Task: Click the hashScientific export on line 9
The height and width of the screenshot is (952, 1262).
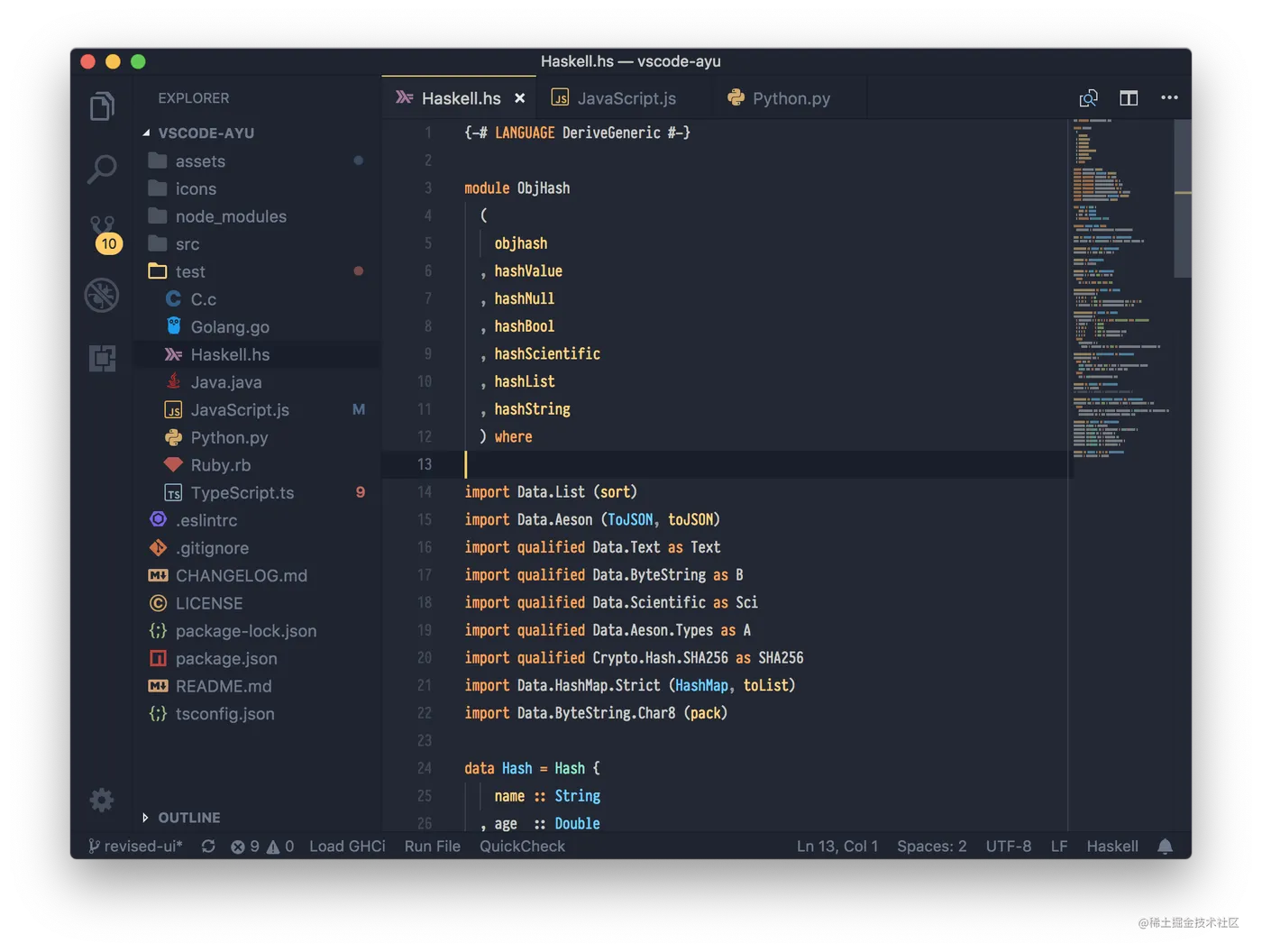Action: point(547,354)
